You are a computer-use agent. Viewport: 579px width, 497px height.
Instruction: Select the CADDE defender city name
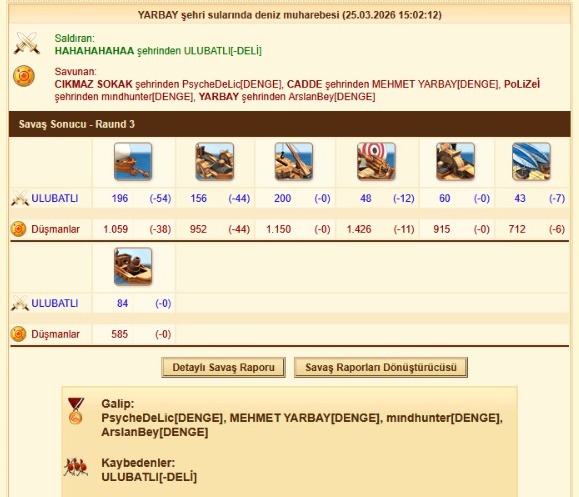click(304, 84)
